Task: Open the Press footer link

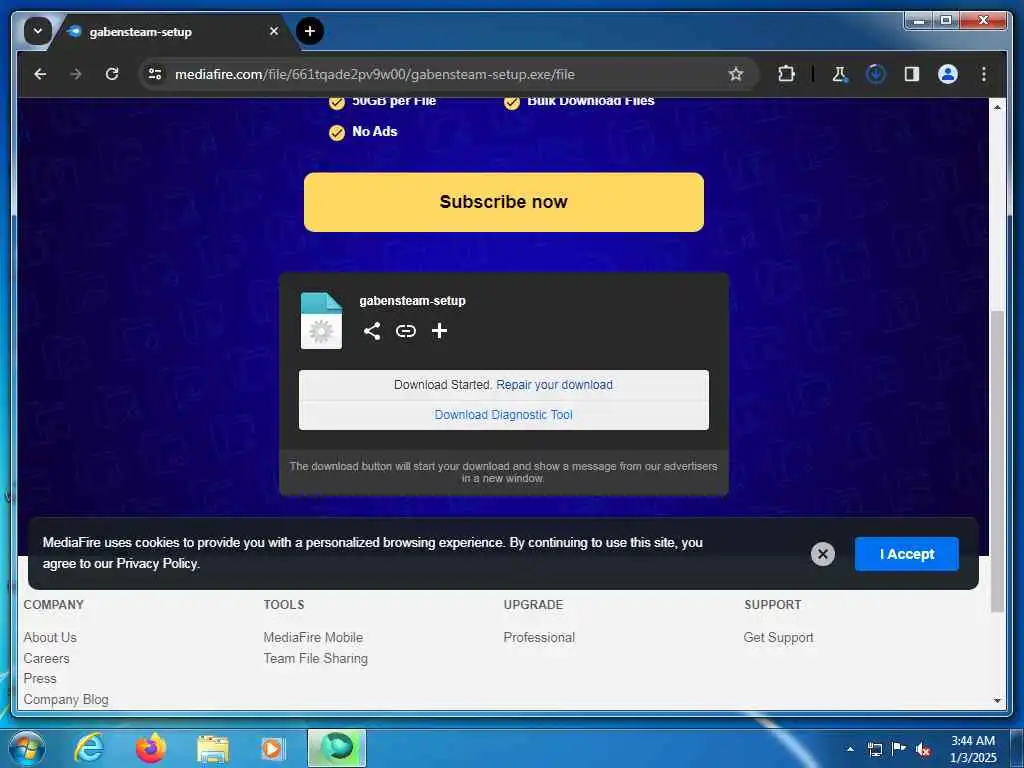Action: click(x=40, y=679)
